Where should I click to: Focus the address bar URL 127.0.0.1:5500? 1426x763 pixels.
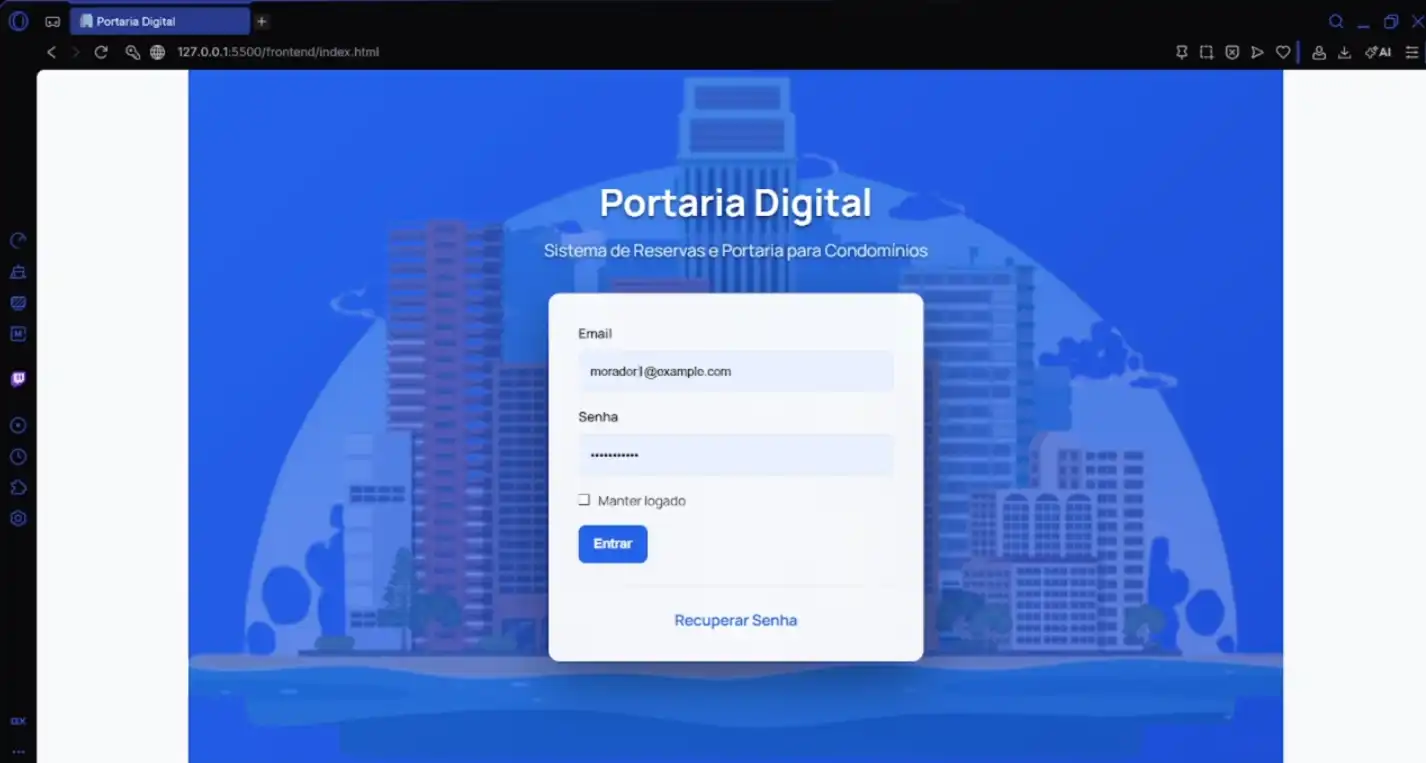[x=278, y=52]
